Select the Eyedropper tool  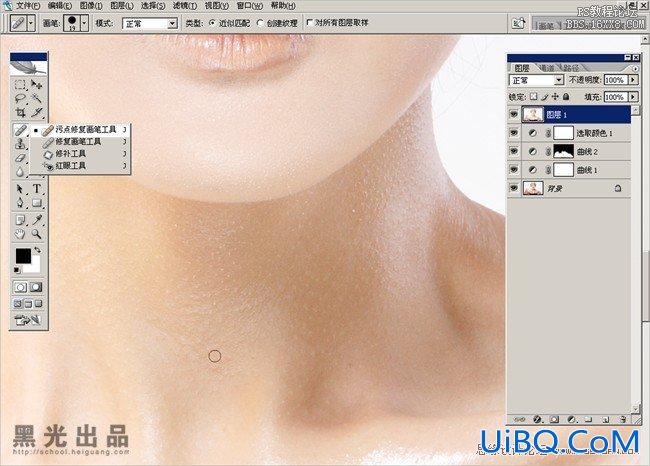click(x=37, y=220)
